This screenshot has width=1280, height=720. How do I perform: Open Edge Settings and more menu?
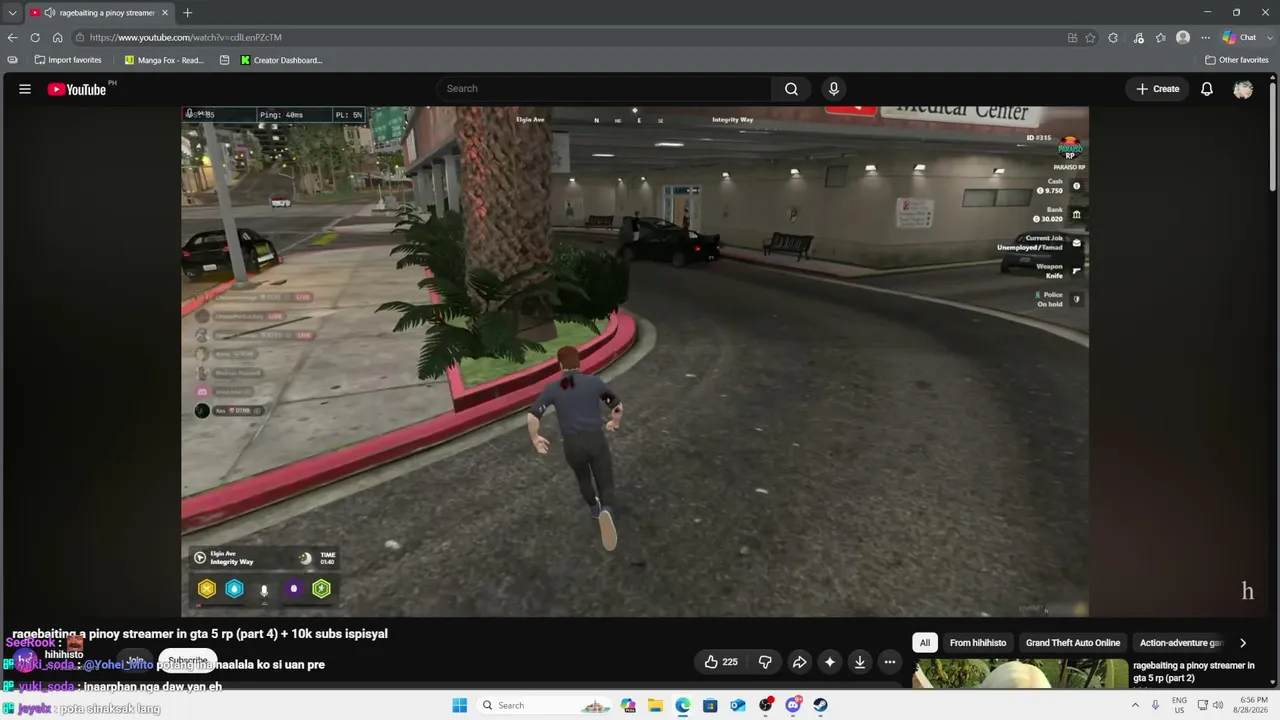coord(1205,37)
